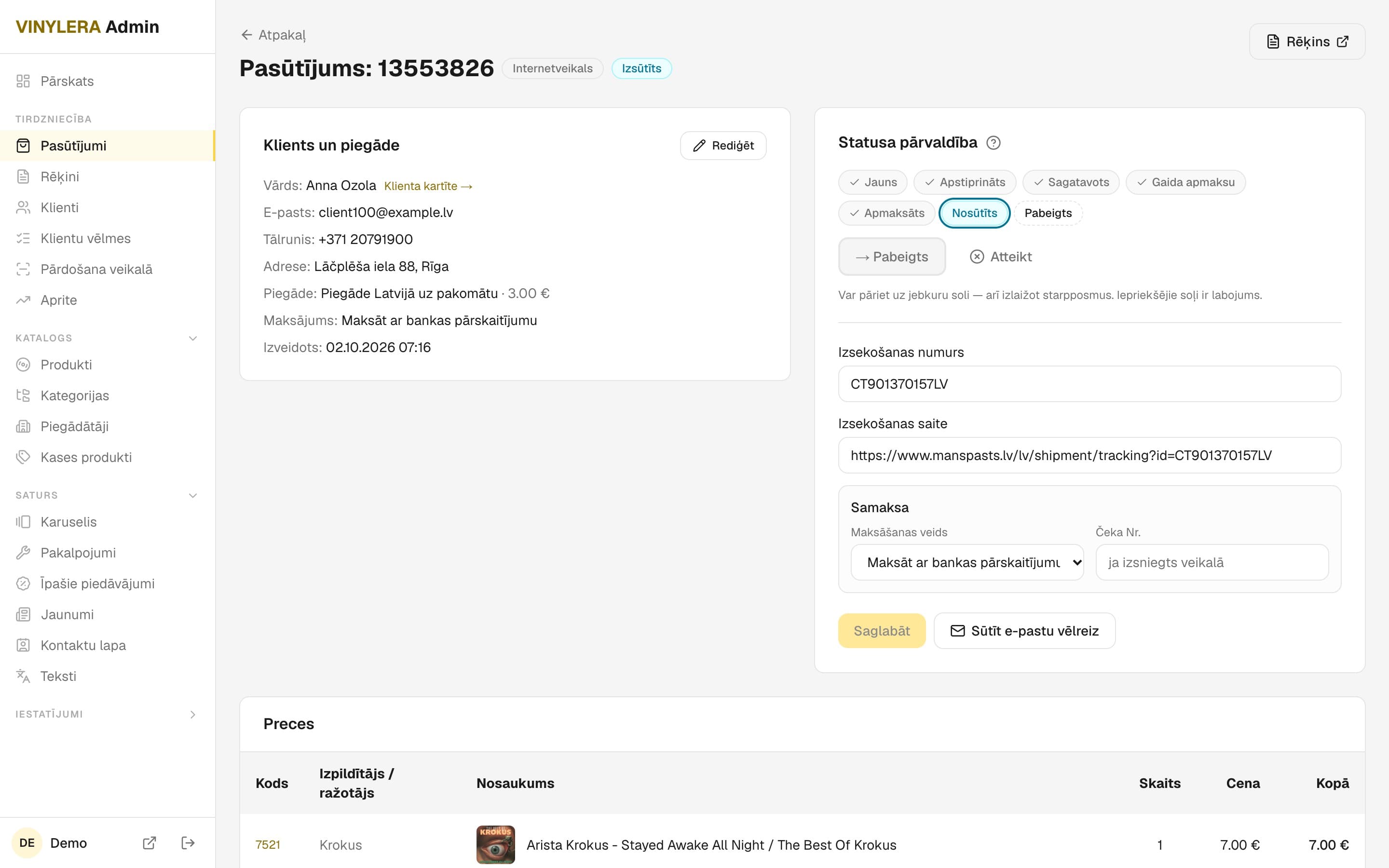Click the logout icon next to Demo

(x=188, y=843)
